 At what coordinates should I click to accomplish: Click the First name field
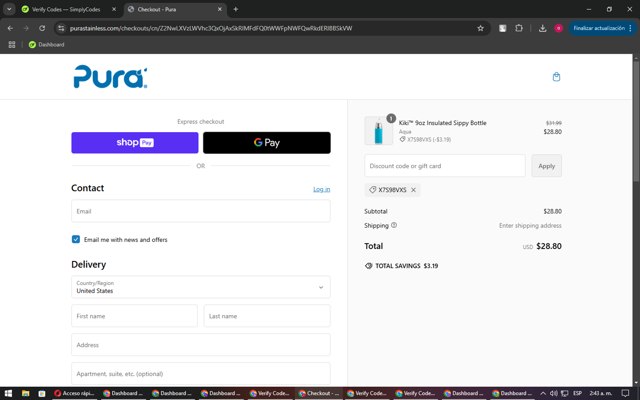click(x=134, y=316)
